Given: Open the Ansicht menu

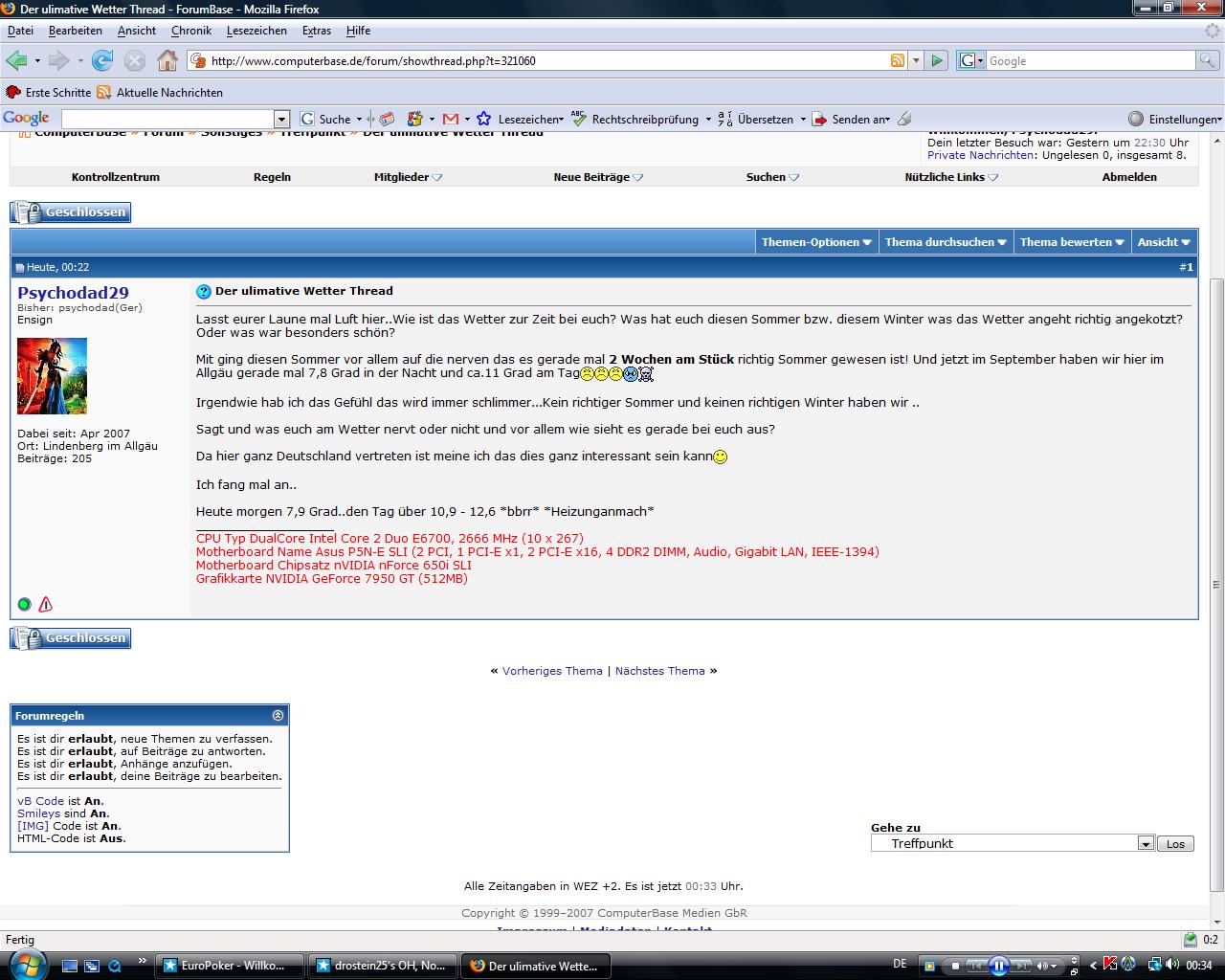Looking at the screenshot, I should click(x=137, y=31).
